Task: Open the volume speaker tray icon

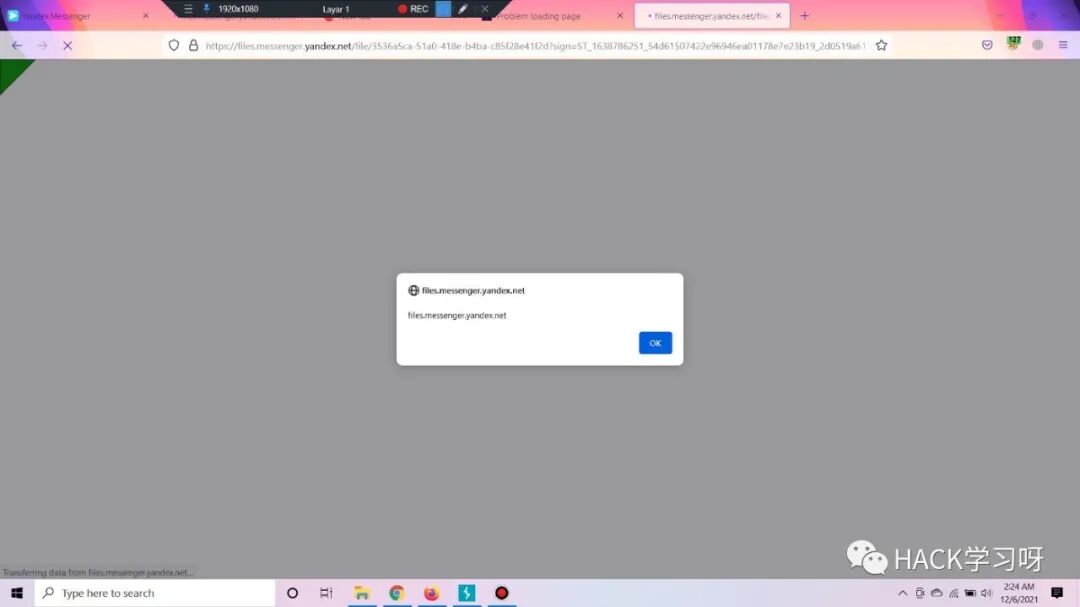Action: (986, 593)
